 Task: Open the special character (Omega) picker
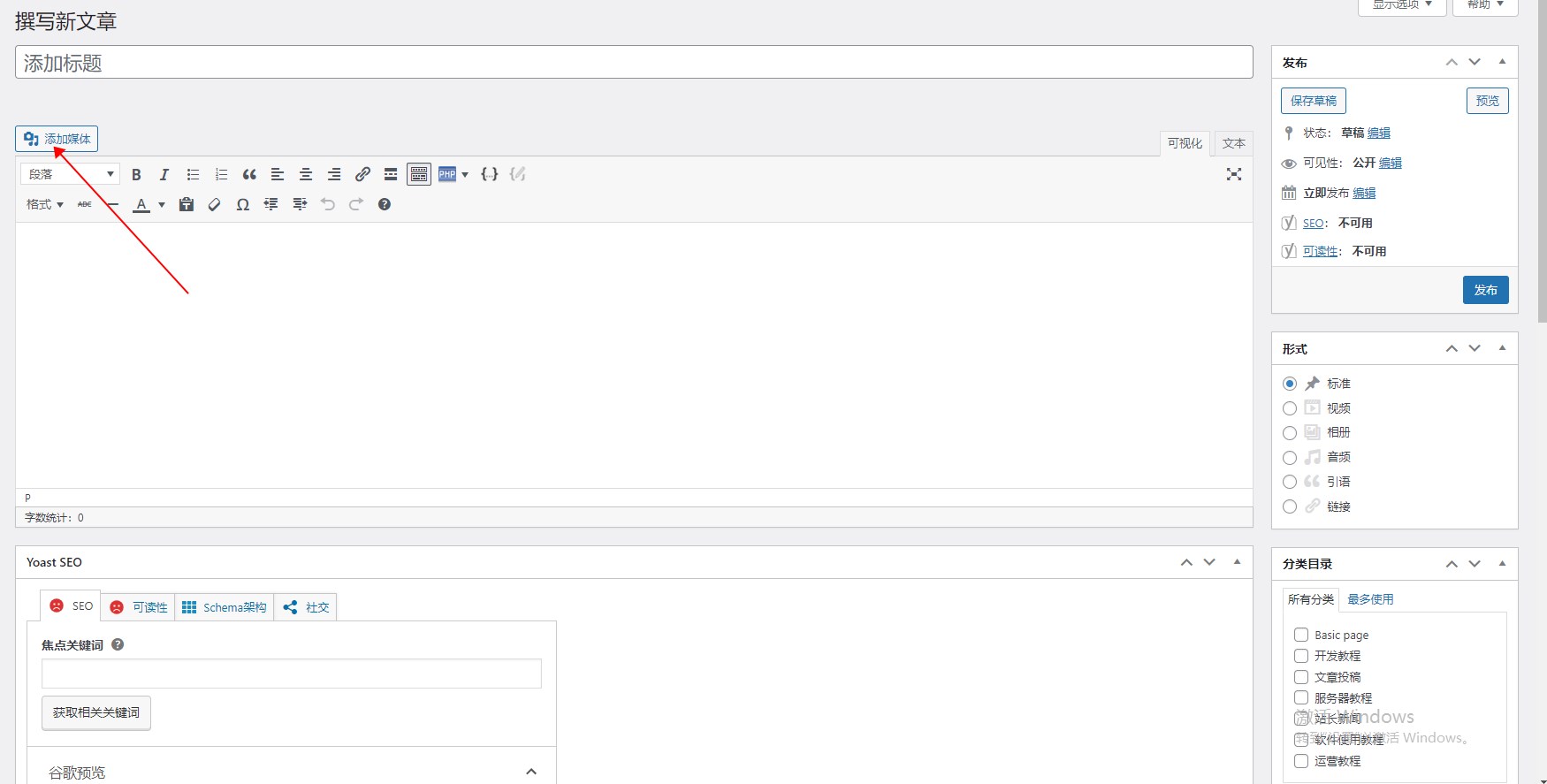tap(243, 204)
